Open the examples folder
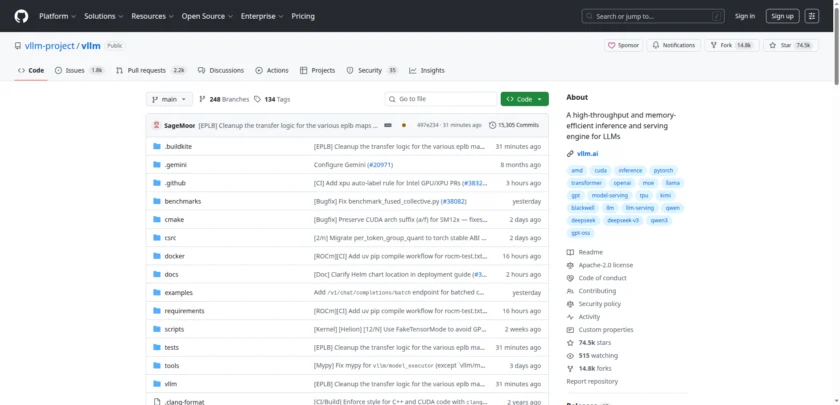 178,293
